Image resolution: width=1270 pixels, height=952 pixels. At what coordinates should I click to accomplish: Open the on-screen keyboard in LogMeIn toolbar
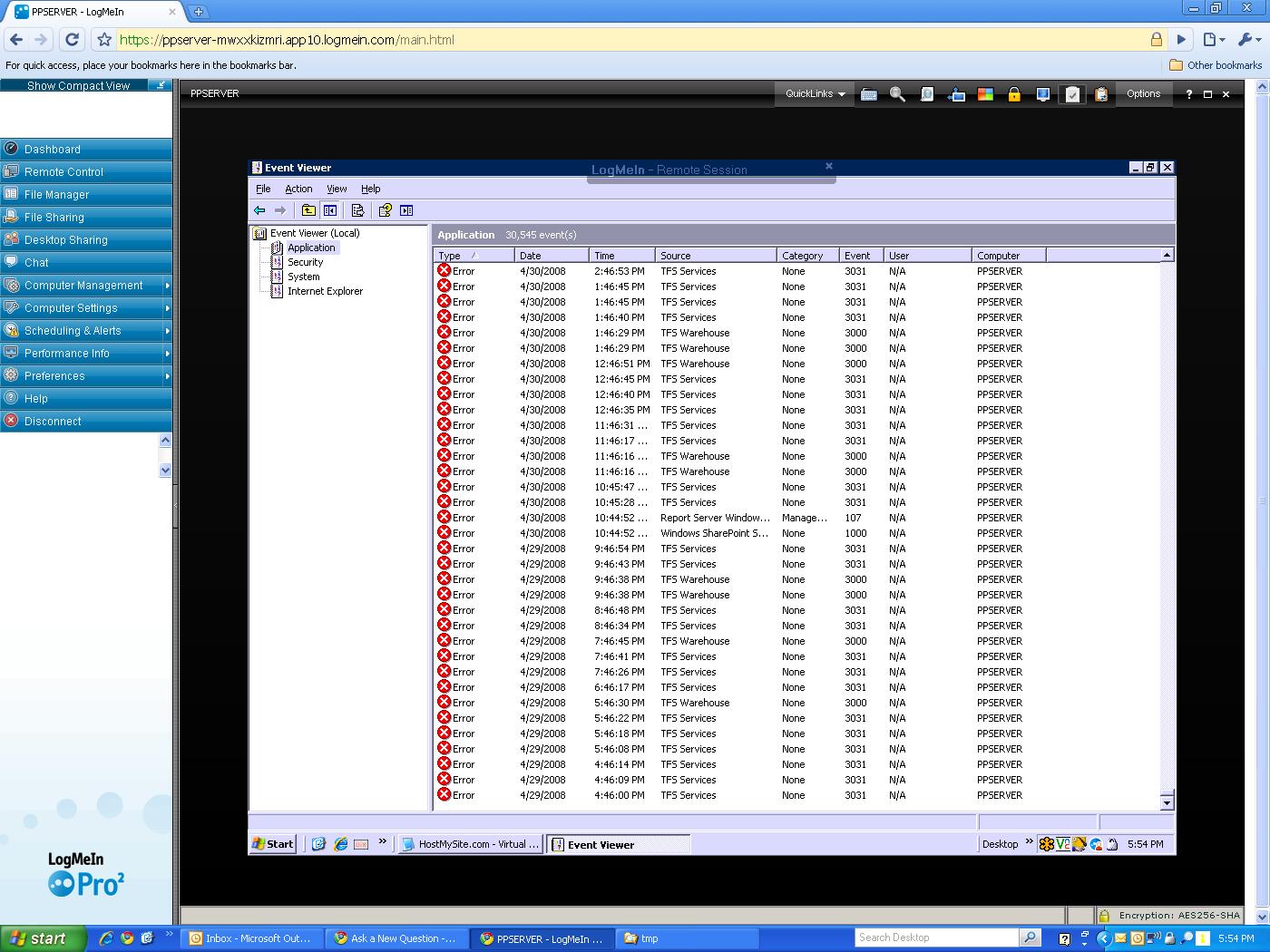[x=869, y=93]
